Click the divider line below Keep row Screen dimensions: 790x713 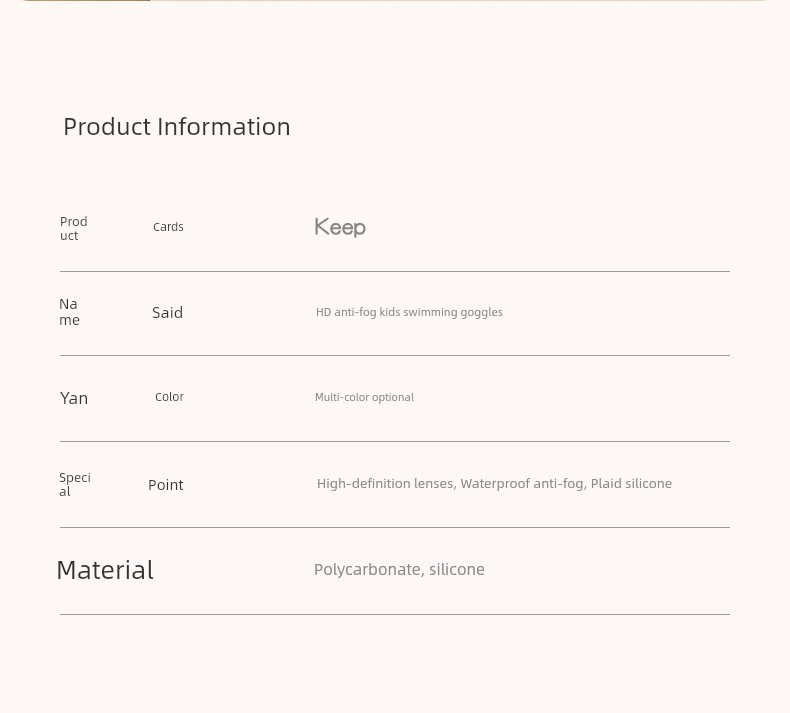pyautogui.click(x=395, y=272)
